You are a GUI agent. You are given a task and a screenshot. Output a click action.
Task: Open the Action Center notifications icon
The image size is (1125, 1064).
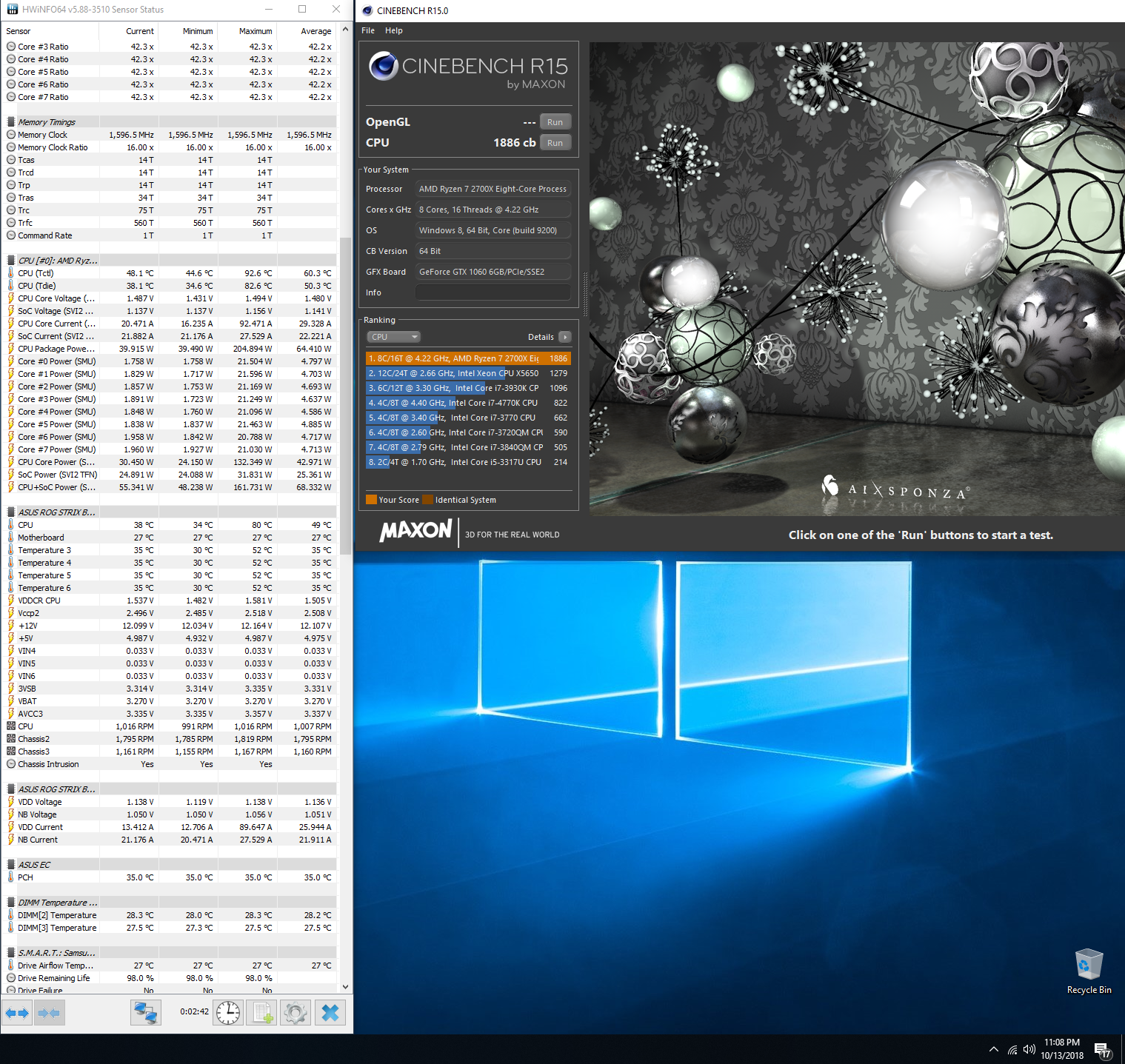1102,1050
